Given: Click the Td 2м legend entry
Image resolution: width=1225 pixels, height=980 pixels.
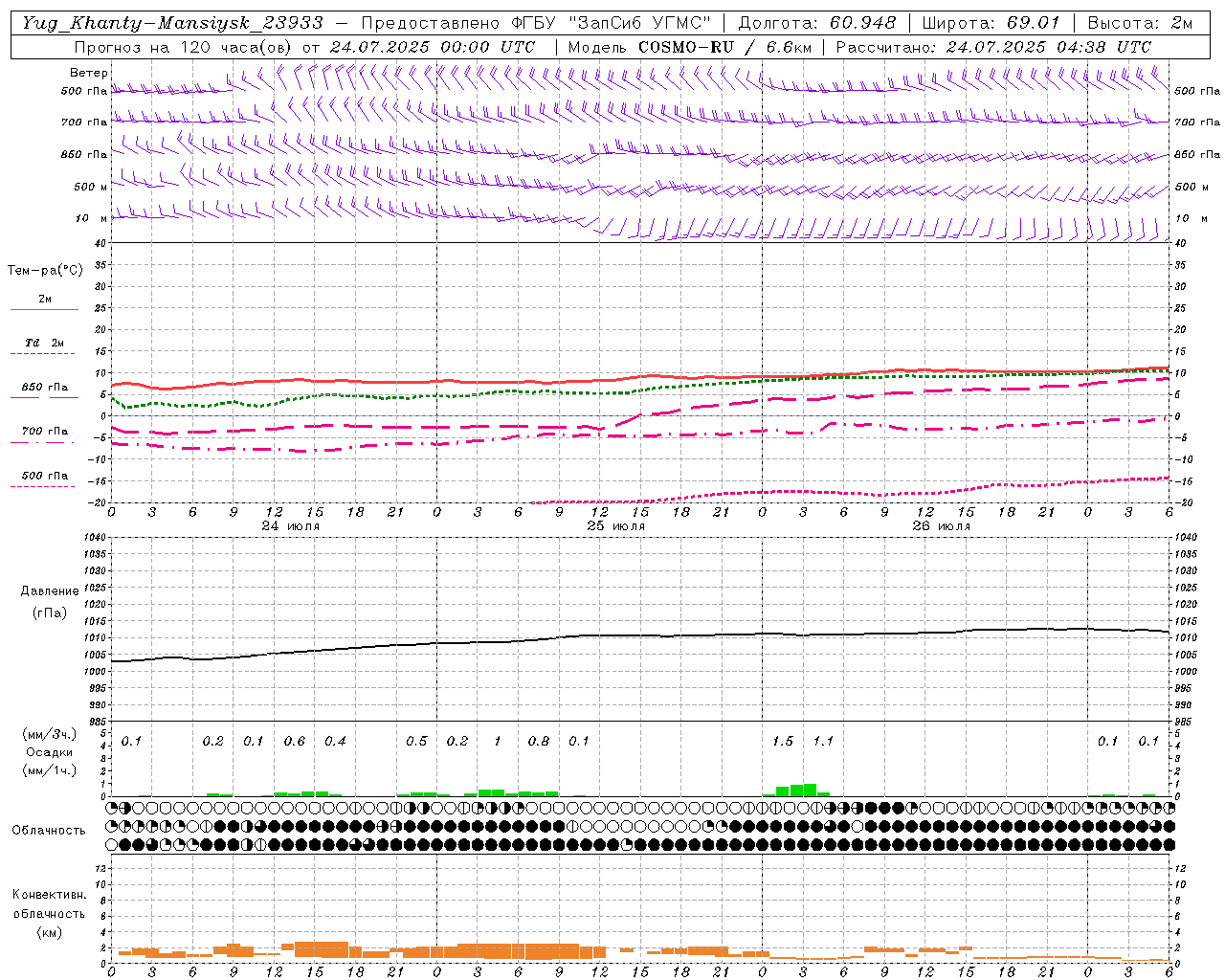Looking at the screenshot, I should pos(45,343).
